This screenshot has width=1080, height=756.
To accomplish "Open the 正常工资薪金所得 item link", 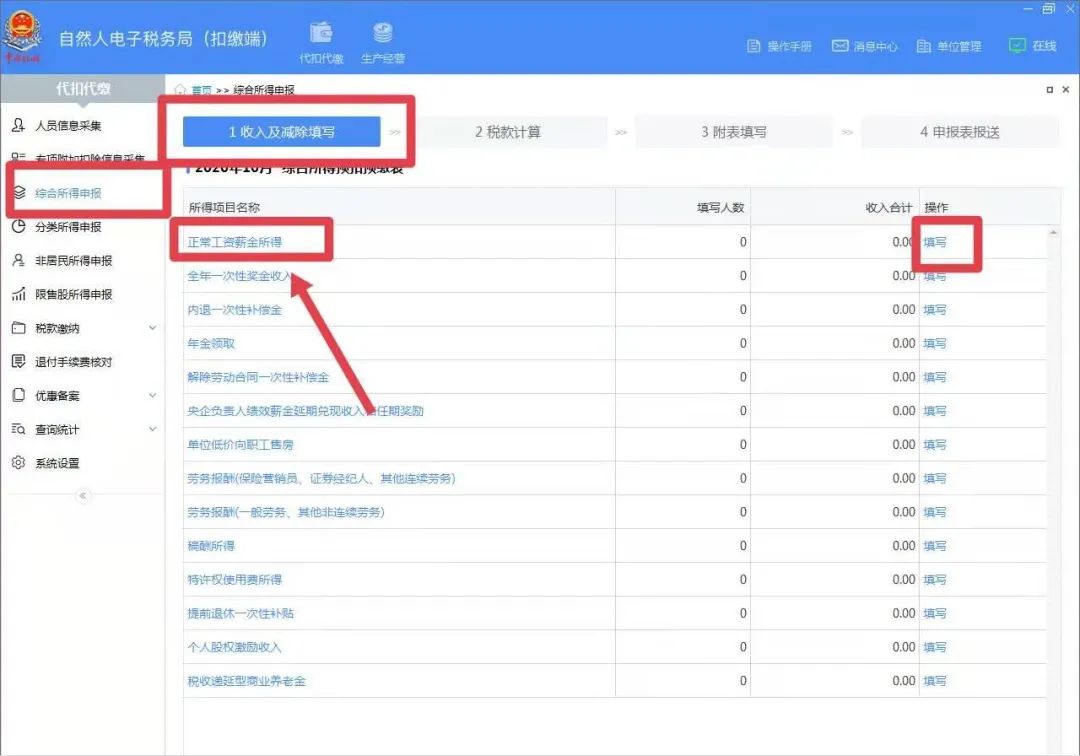I will coord(235,242).
